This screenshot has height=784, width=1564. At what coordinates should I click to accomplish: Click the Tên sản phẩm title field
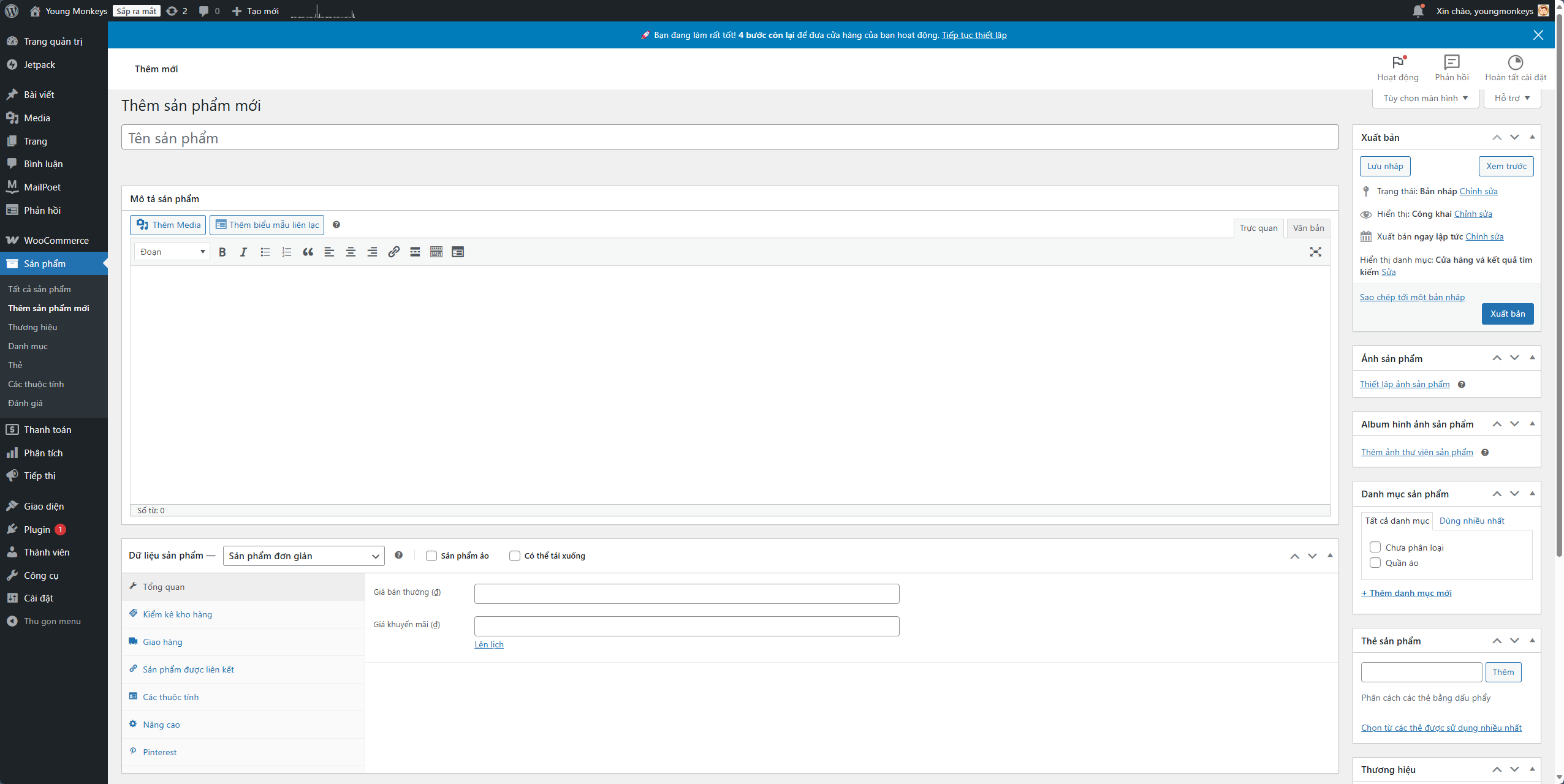point(729,138)
